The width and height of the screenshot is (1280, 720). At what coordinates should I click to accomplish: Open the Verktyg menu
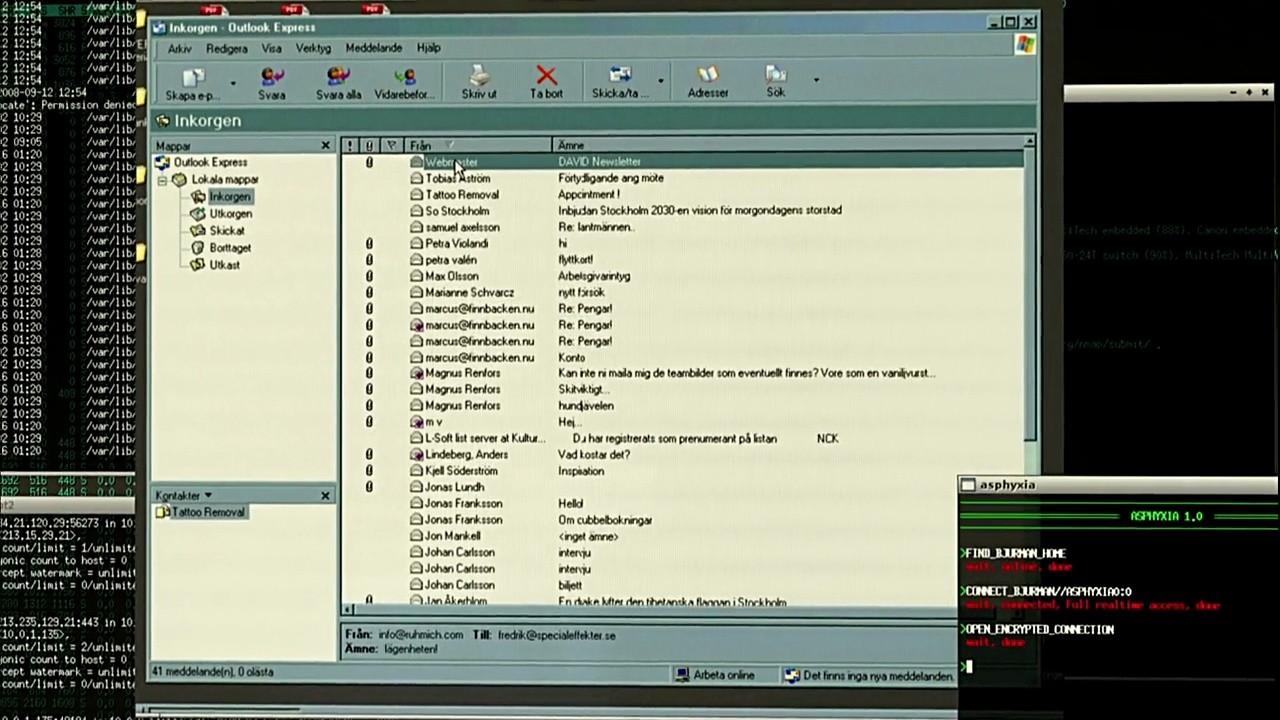pyautogui.click(x=313, y=48)
